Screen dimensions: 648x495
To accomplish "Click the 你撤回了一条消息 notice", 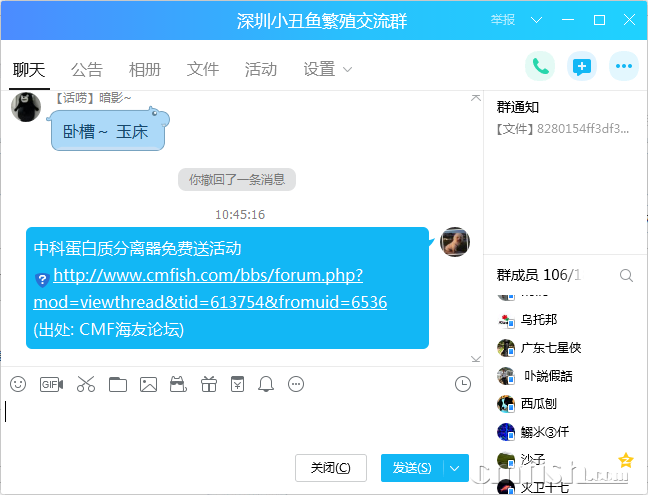I will [237, 179].
